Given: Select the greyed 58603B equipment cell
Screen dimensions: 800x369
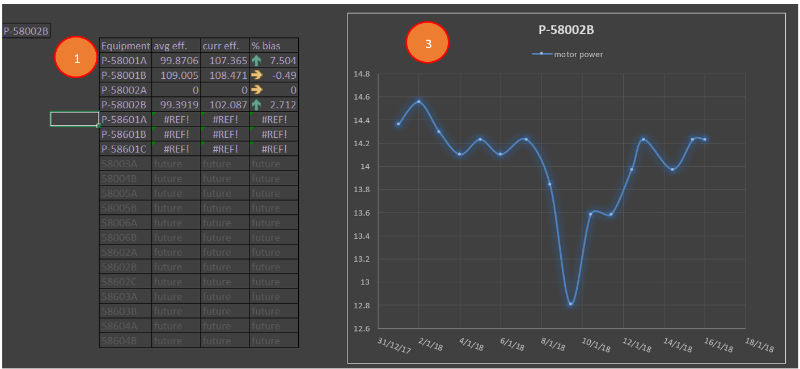Looking at the screenshot, I should click(x=126, y=311).
